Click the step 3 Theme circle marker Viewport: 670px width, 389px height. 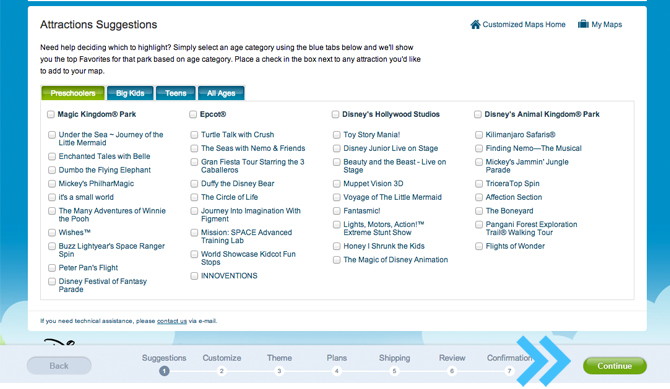pyautogui.click(x=279, y=371)
